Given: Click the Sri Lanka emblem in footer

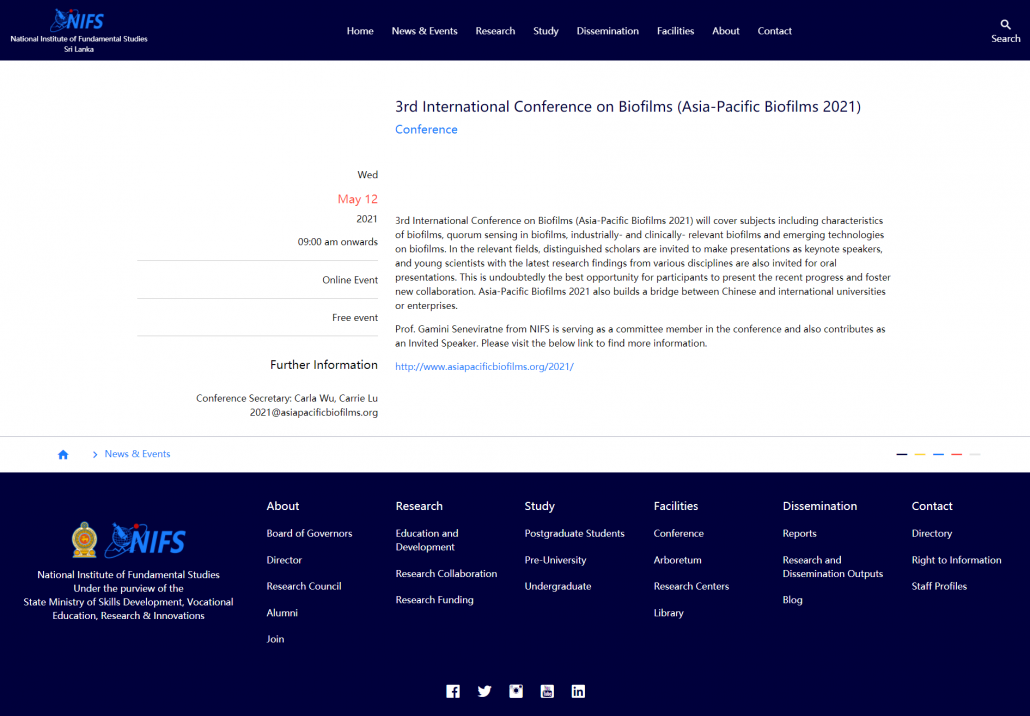Looking at the screenshot, I should pos(84,540).
